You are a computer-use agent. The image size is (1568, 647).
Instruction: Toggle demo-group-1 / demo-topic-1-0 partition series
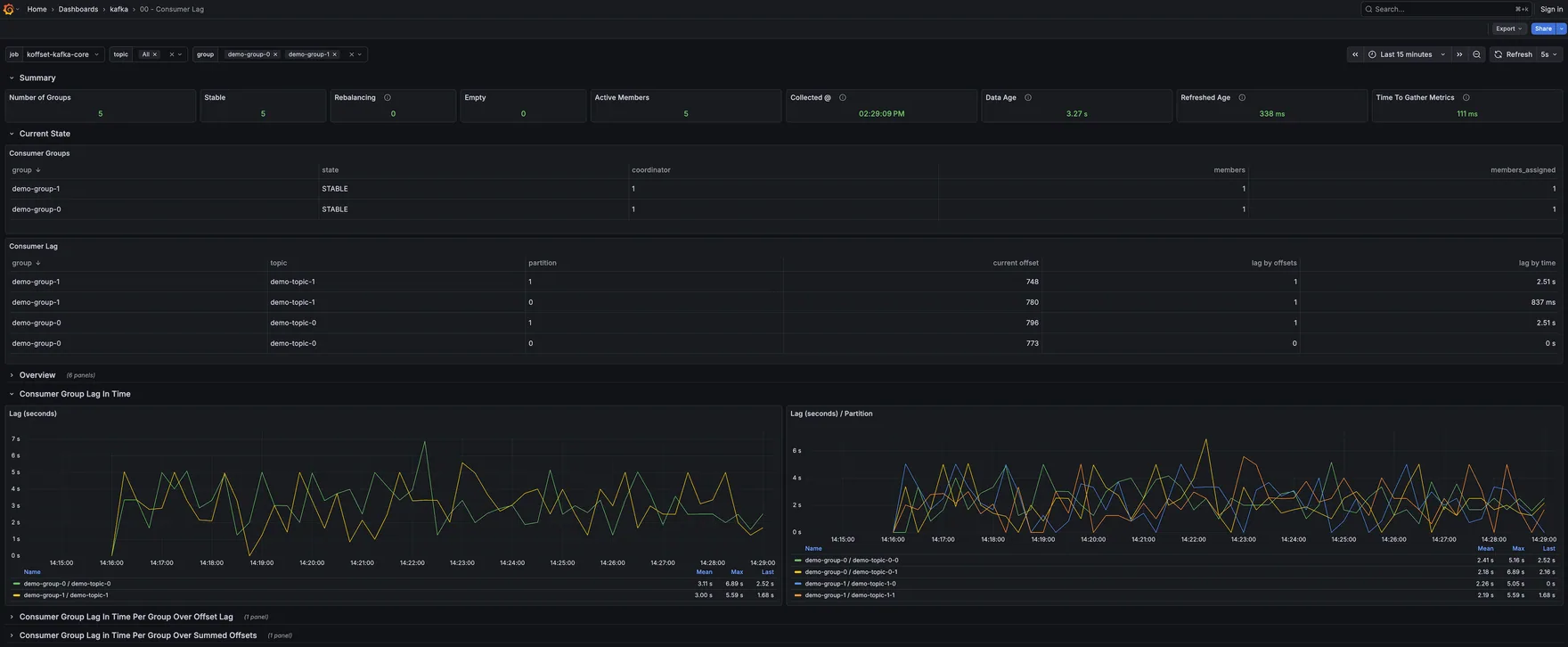[x=850, y=584]
